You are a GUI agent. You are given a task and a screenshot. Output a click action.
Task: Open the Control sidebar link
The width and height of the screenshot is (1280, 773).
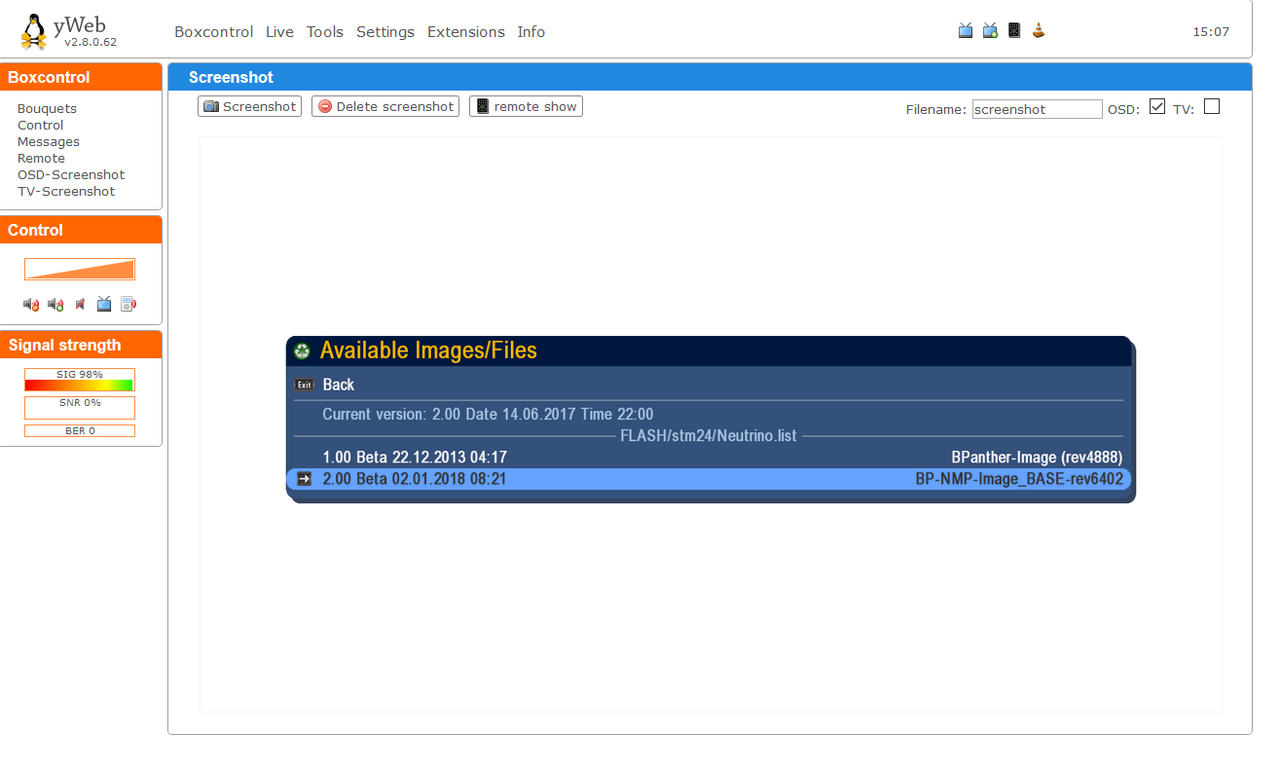click(x=40, y=125)
